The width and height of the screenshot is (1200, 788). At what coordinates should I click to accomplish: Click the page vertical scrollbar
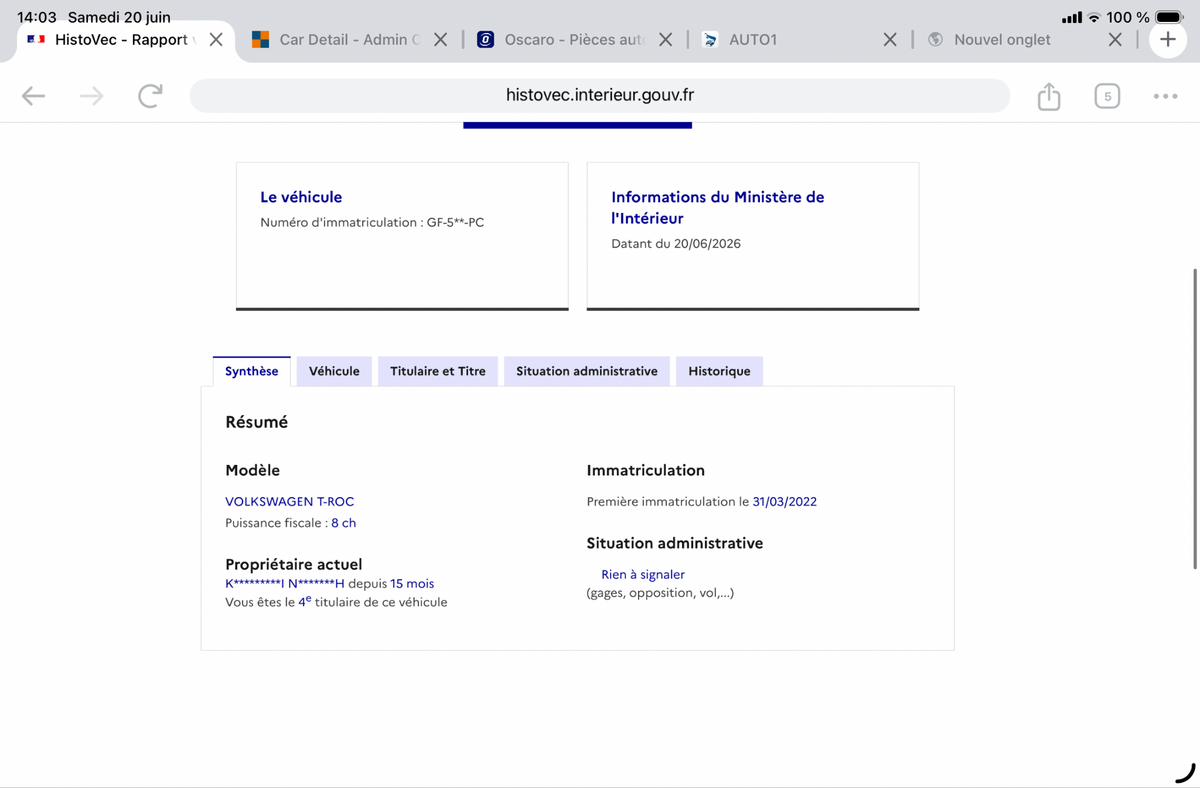[1195, 418]
